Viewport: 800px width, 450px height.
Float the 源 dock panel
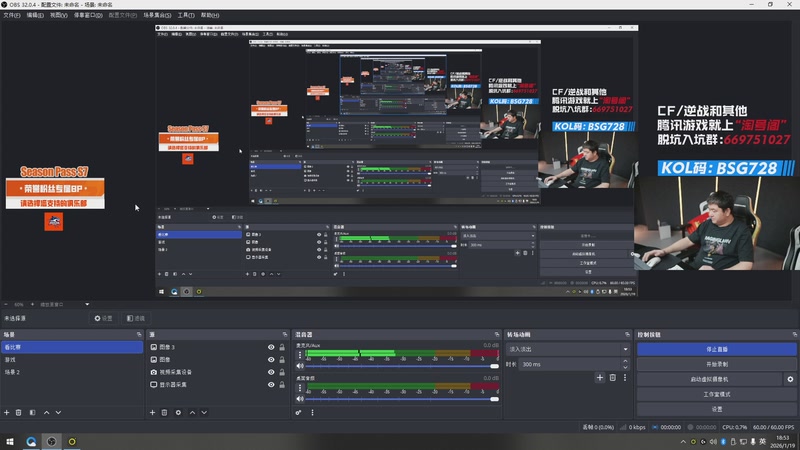click(x=285, y=335)
